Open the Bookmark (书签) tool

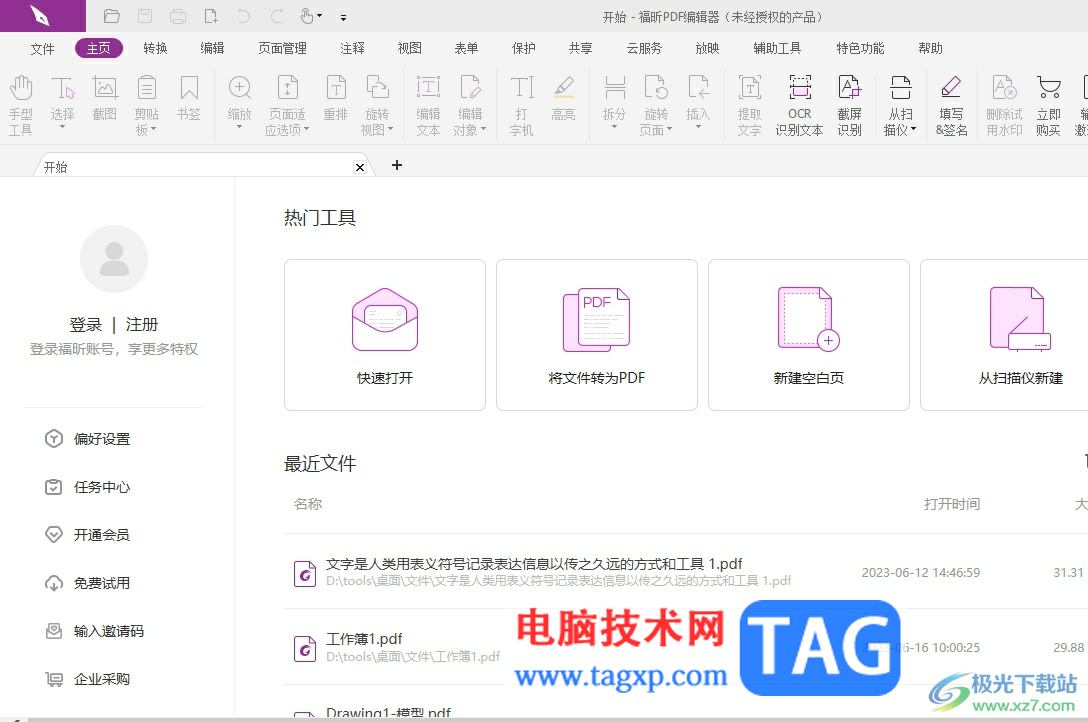tap(189, 98)
